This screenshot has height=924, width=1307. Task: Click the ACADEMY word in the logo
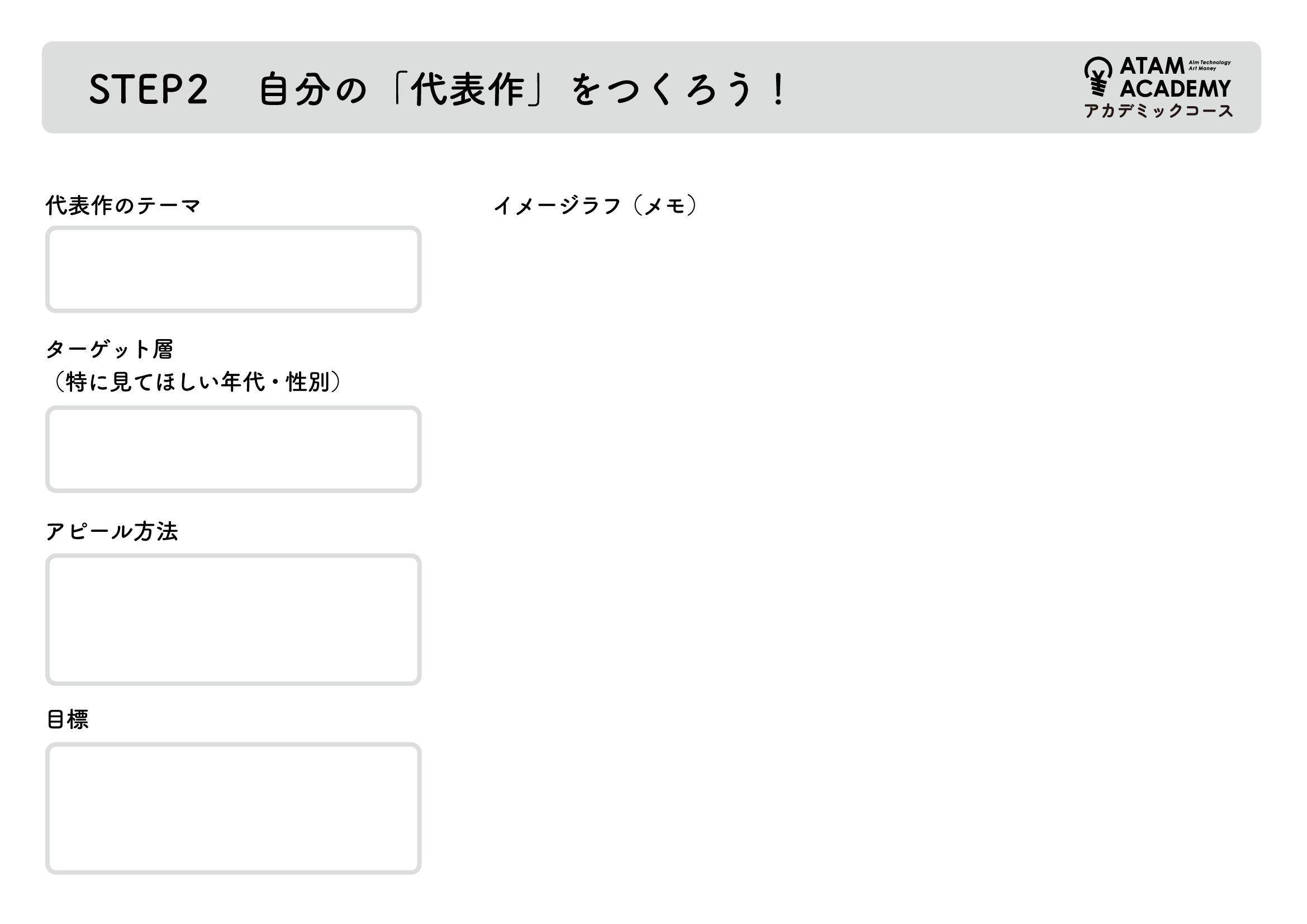[x=1175, y=89]
